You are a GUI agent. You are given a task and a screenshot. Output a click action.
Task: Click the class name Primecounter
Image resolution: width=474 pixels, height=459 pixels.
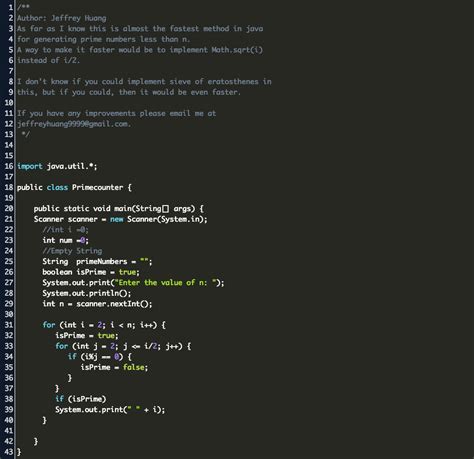(97, 187)
